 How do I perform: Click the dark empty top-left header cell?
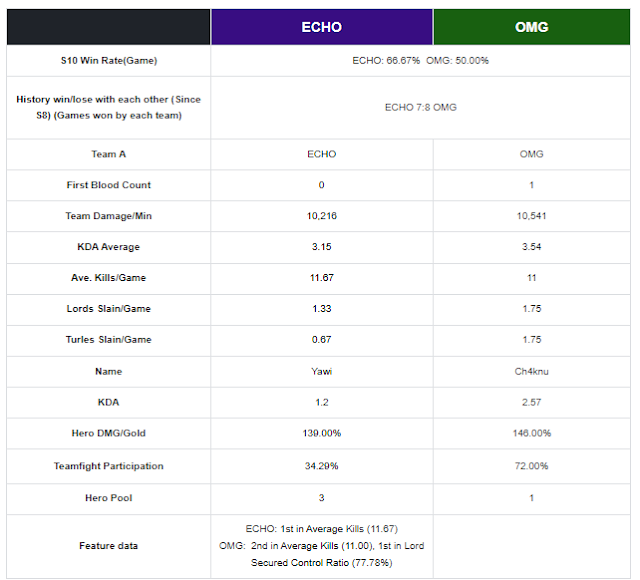pos(109,27)
